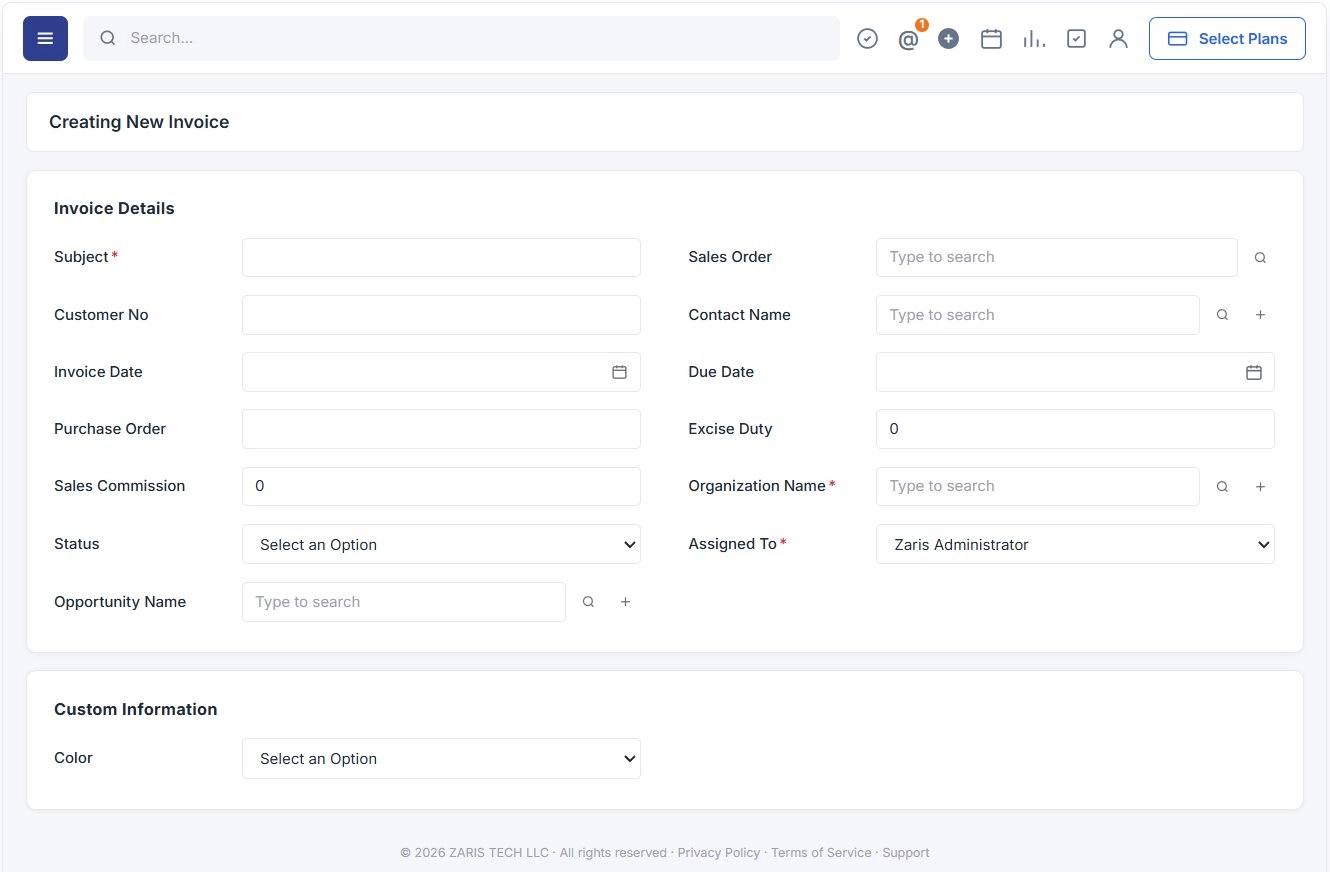This screenshot has height=872, width=1330.
Task: Click the Custom Information section title
Action: (135, 709)
